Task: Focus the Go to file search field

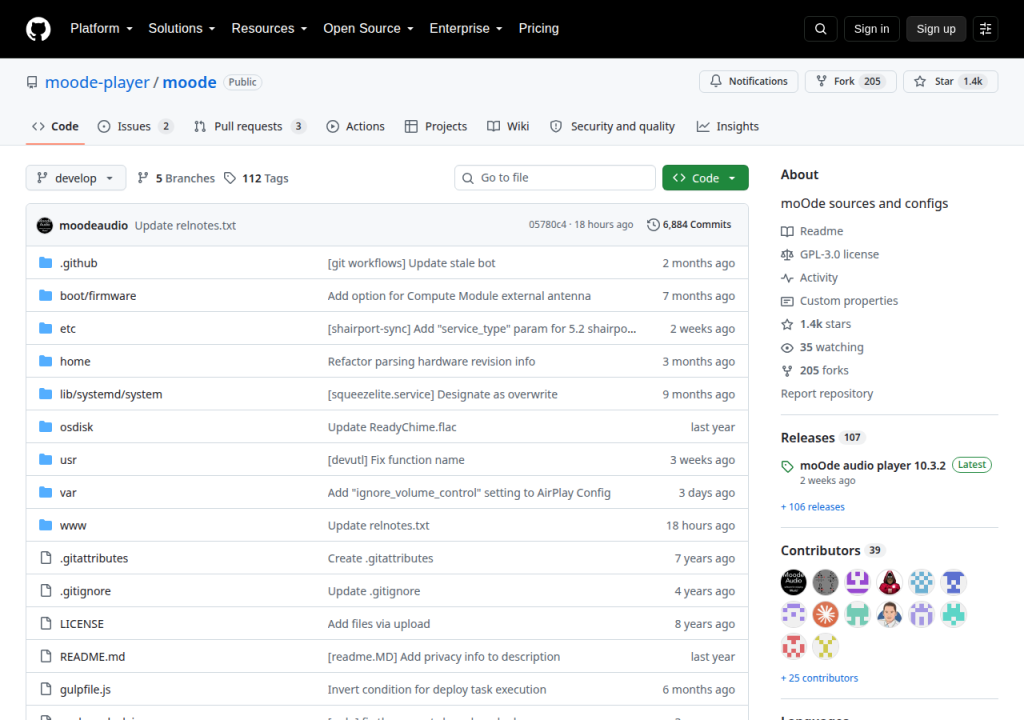Action: click(554, 178)
